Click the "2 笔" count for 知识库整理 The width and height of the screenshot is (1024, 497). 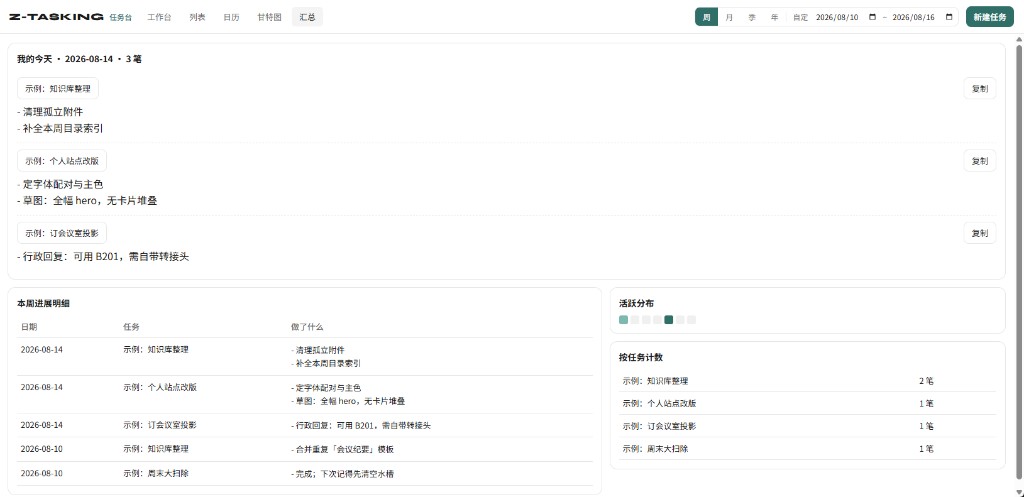tap(926, 381)
